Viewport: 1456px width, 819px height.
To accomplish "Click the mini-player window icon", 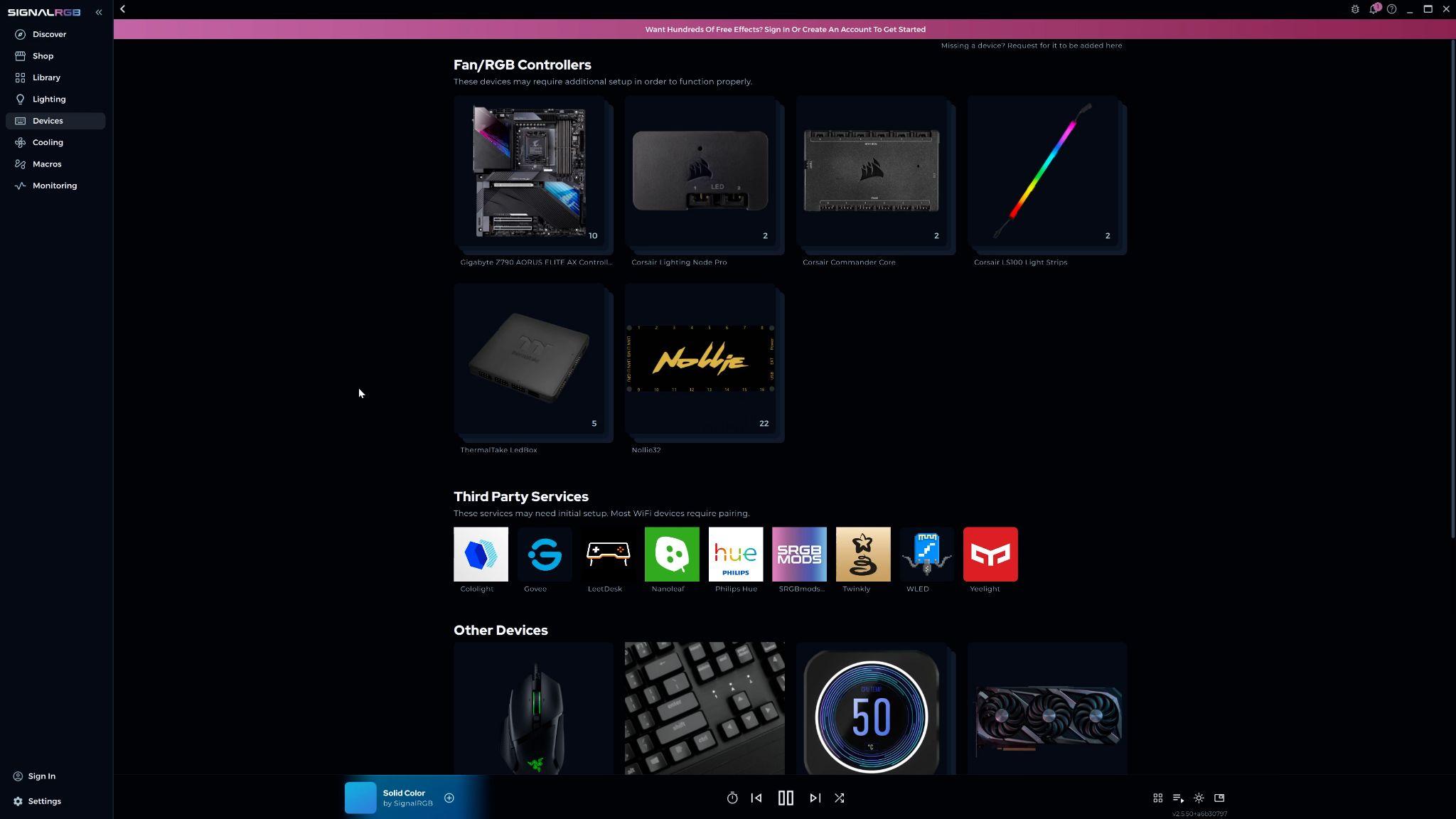I will point(1219,798).
